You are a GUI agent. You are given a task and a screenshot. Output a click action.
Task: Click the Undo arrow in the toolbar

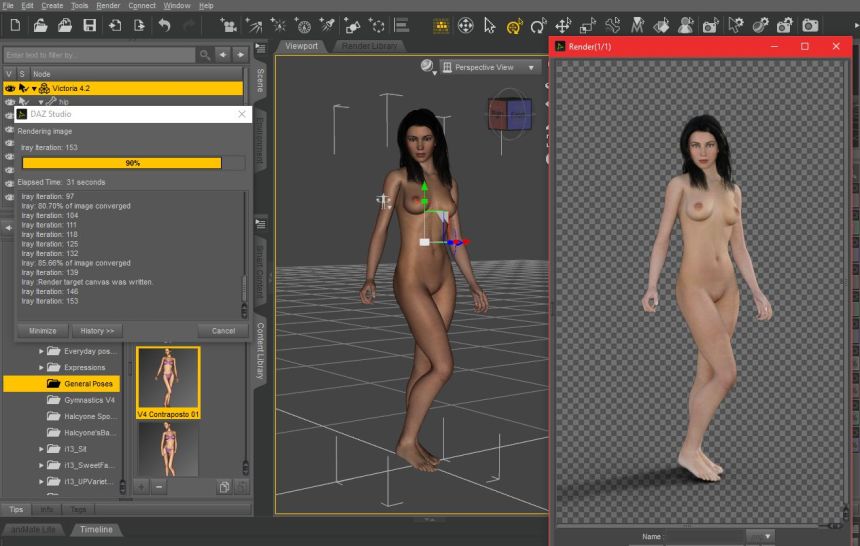(164, 25)
